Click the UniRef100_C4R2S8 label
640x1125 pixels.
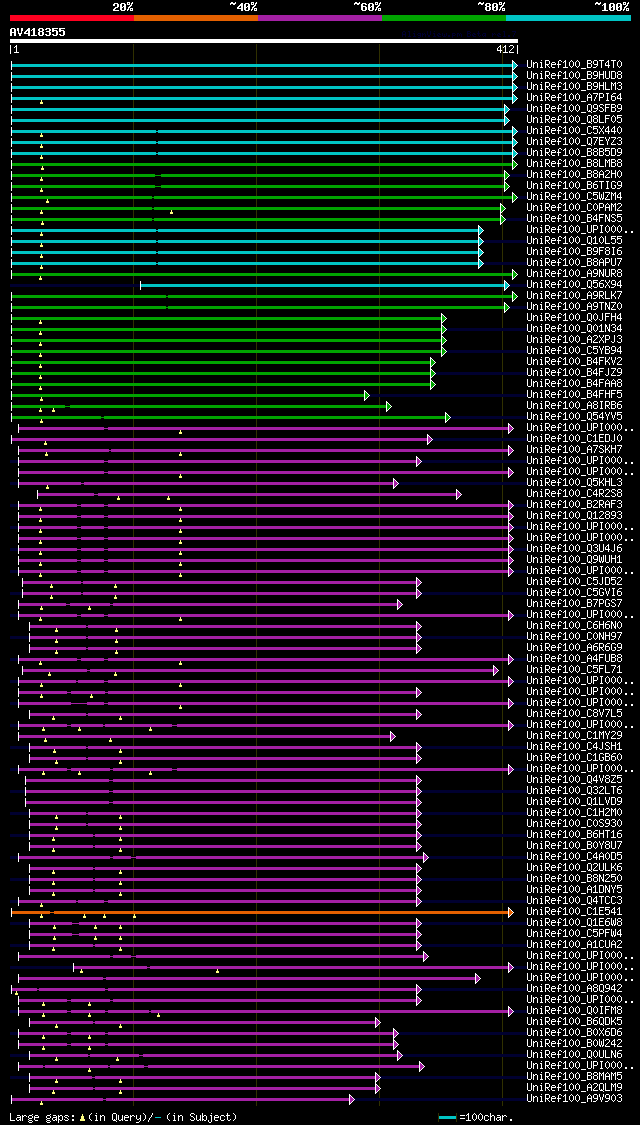click(x=574, y=493)
